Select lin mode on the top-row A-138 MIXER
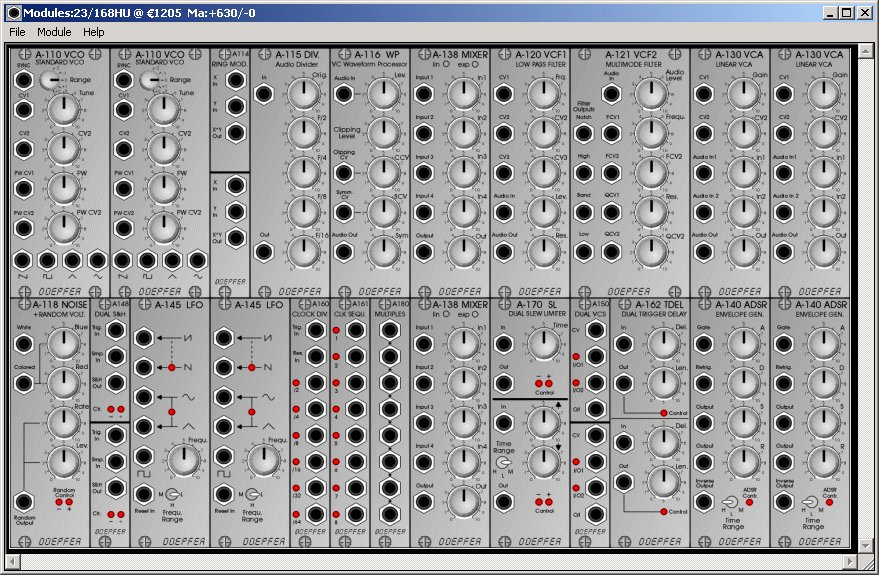Screen dimensions: 879x575 (446, 64)
